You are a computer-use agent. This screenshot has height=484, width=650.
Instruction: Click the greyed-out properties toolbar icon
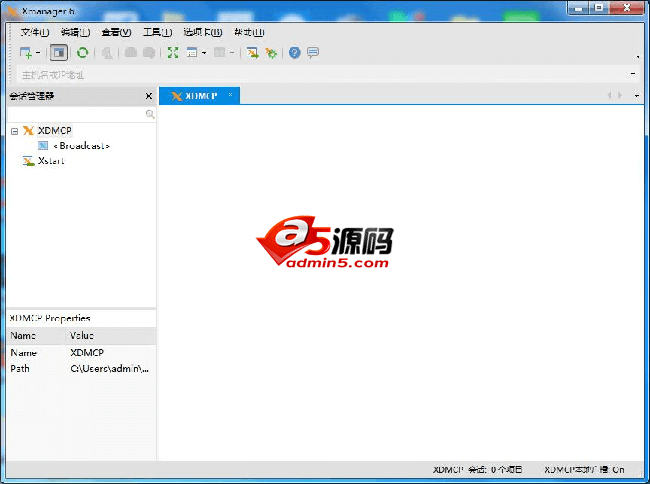pos(107,53)
